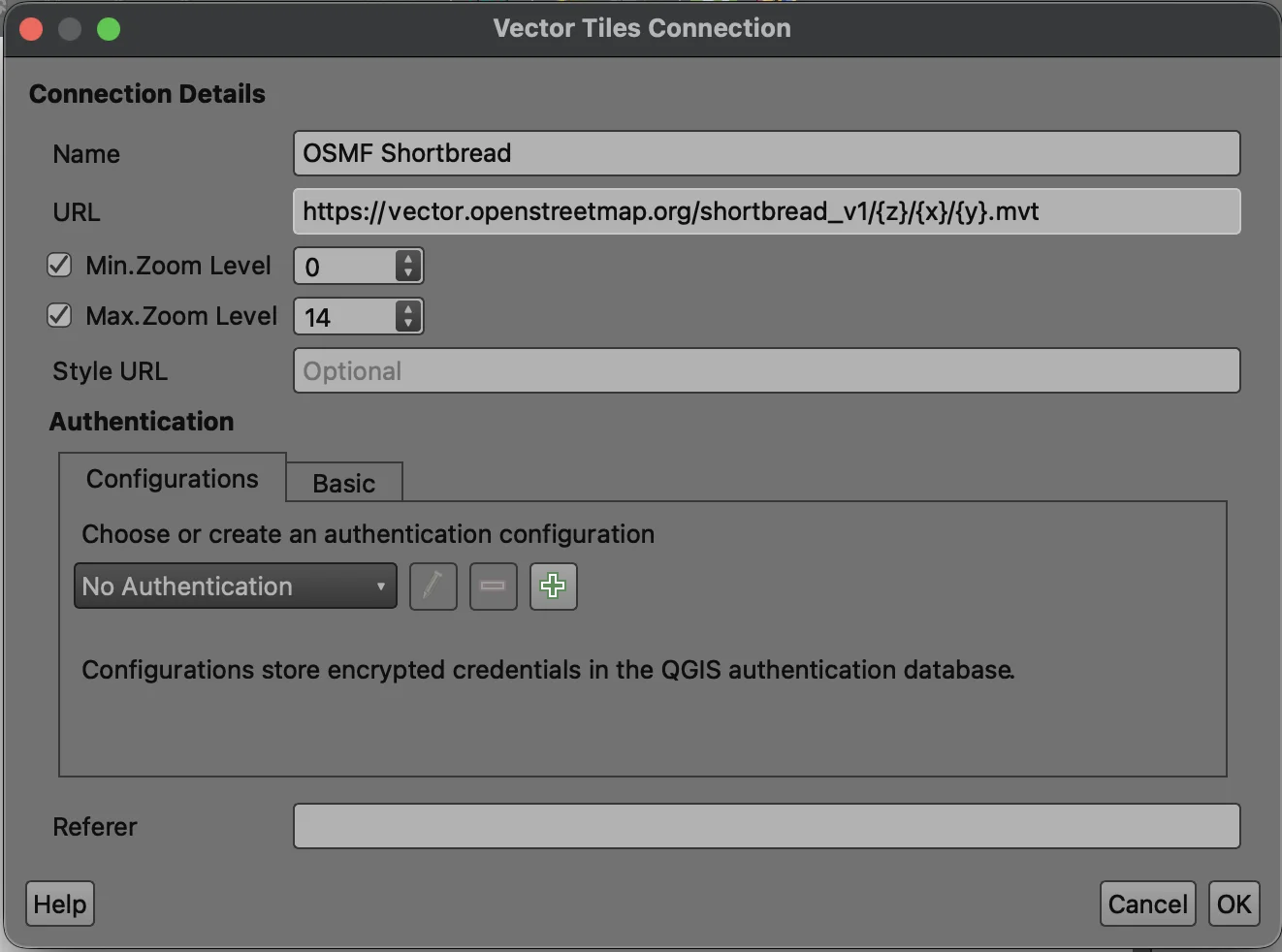Click the green maximize button on title bar

click(x=109, y=29)
